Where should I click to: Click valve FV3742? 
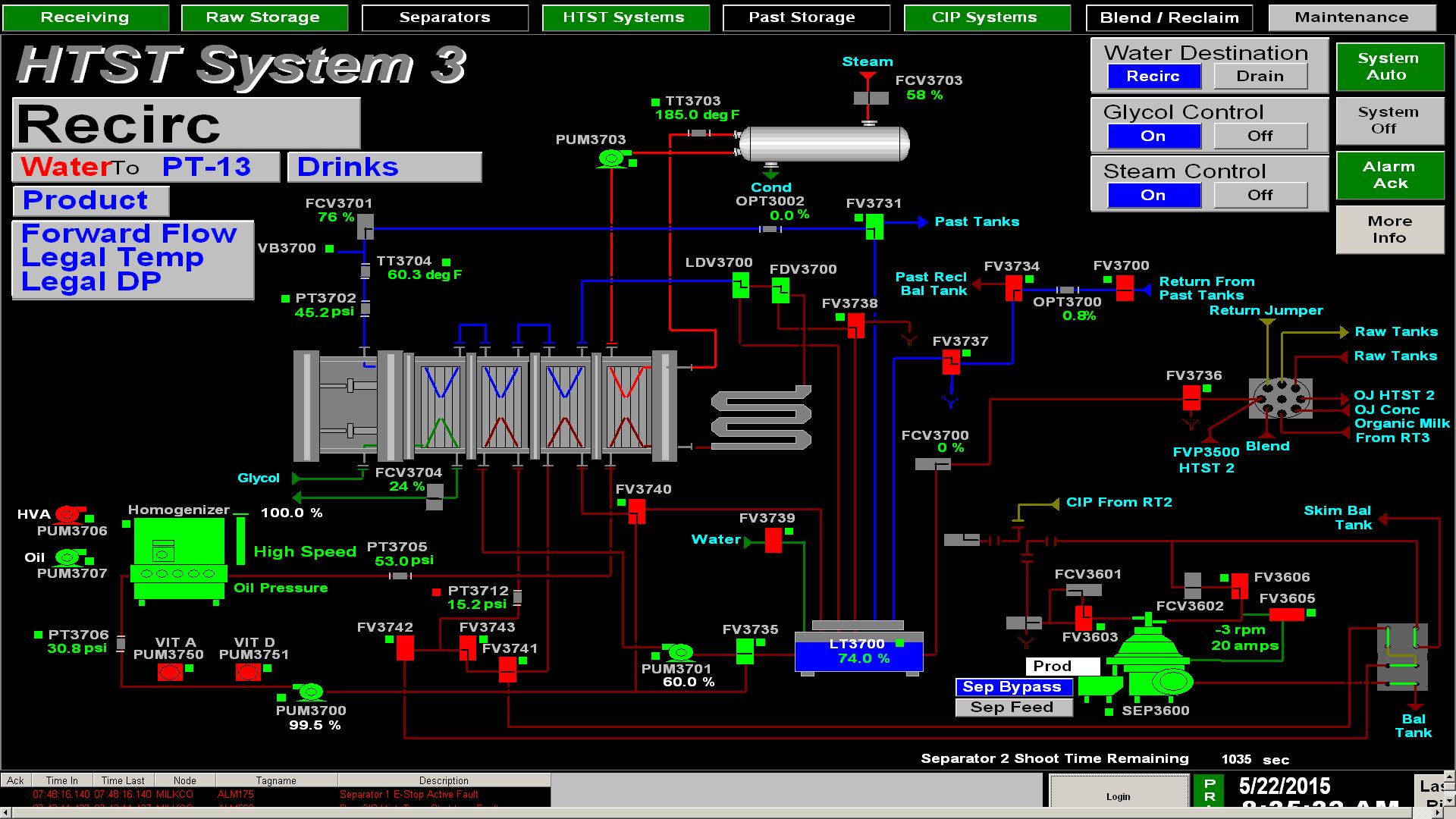(x=405, y=648)
